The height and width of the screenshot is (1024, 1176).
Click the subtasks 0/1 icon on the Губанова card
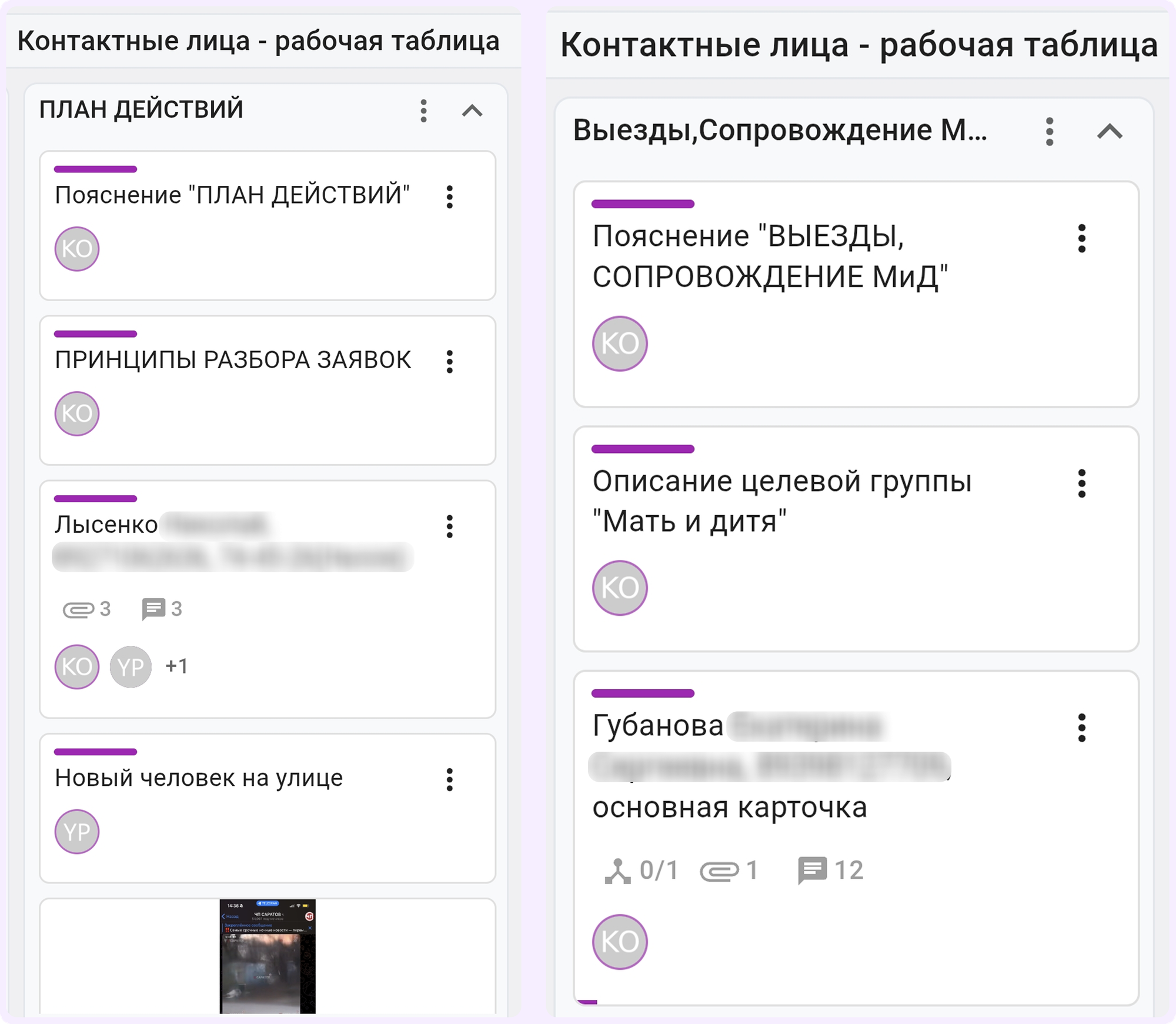(x=617, y=870)
